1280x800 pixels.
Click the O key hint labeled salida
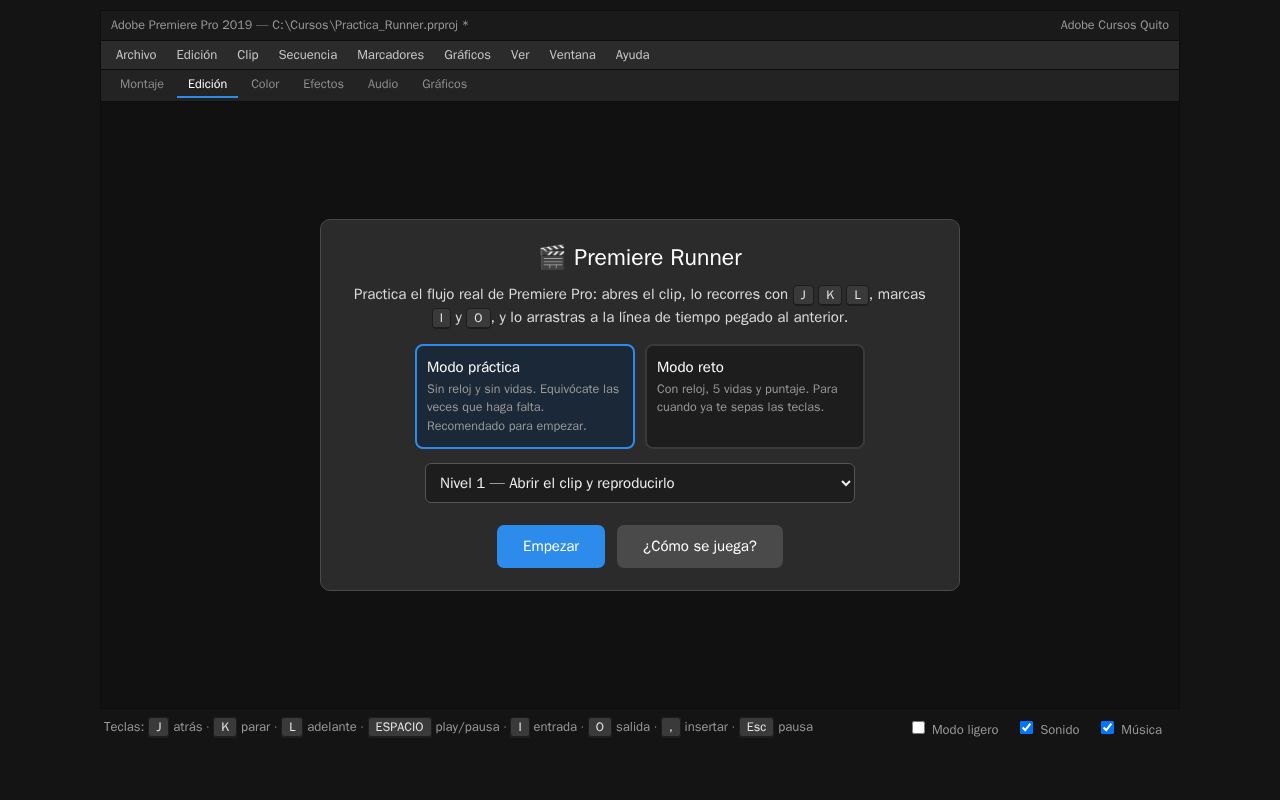600,727
